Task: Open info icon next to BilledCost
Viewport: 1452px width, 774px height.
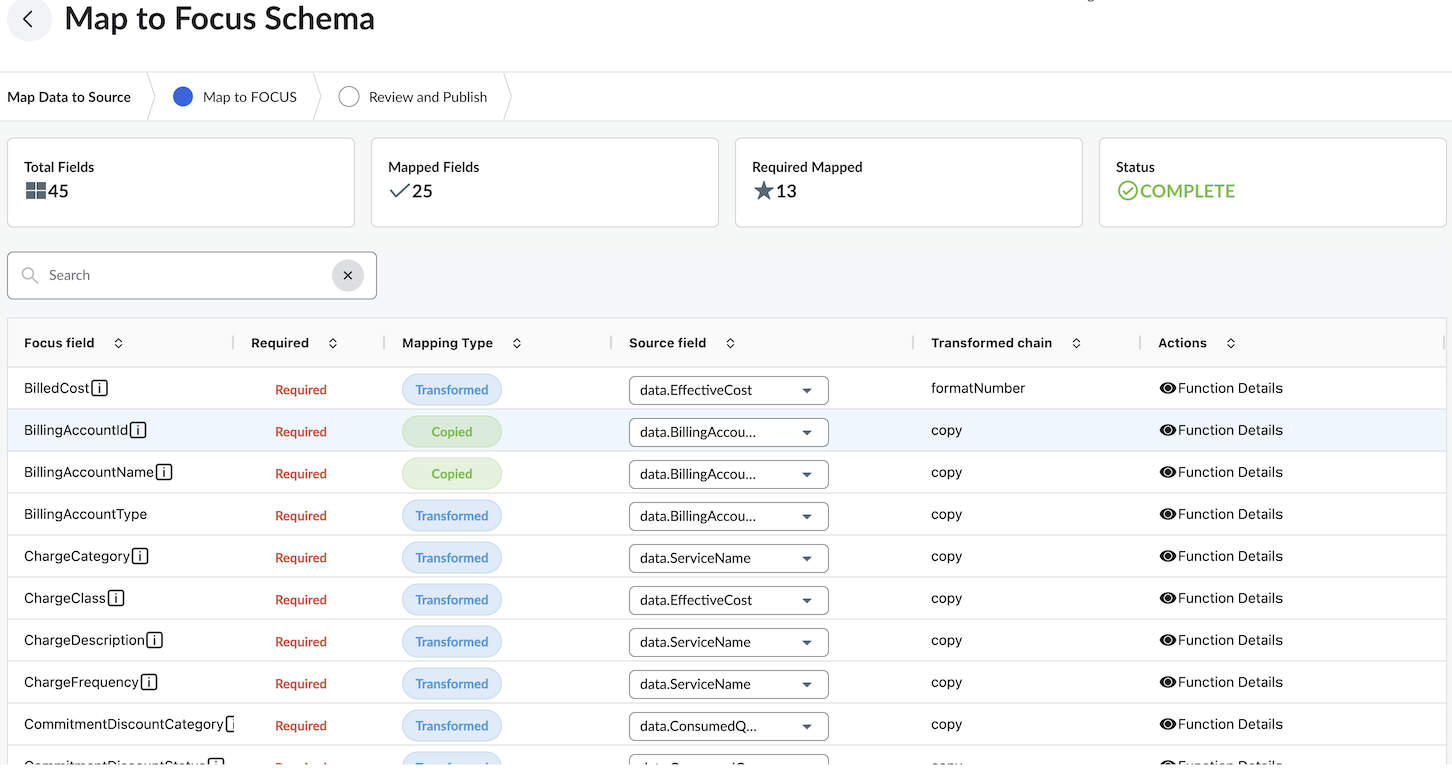Action: (x=100, y=388)
